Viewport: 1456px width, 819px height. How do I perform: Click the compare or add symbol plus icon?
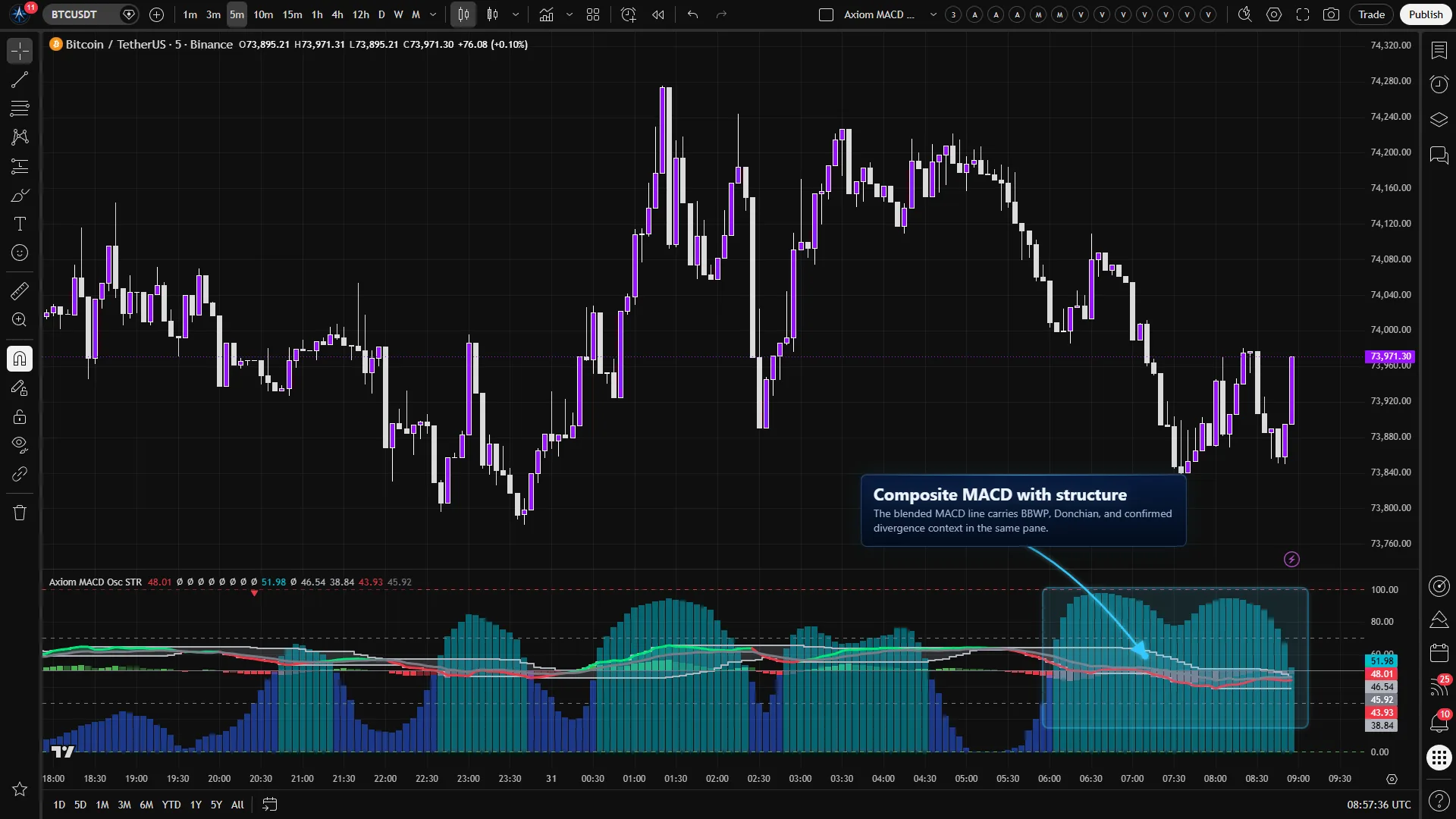click(x=156, y=14)
